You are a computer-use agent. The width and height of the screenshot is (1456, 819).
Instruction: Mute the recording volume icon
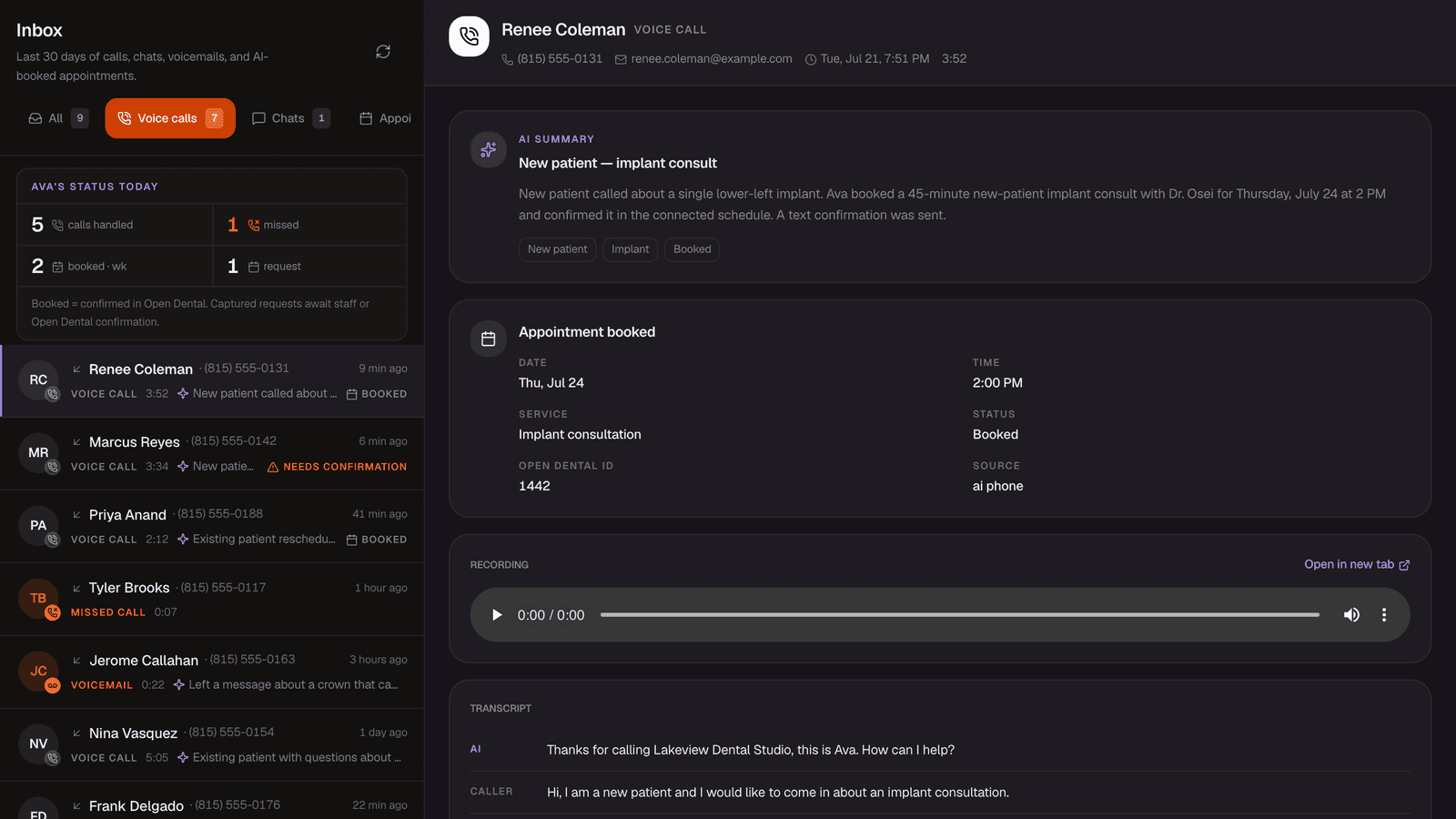coord(1351,615)
